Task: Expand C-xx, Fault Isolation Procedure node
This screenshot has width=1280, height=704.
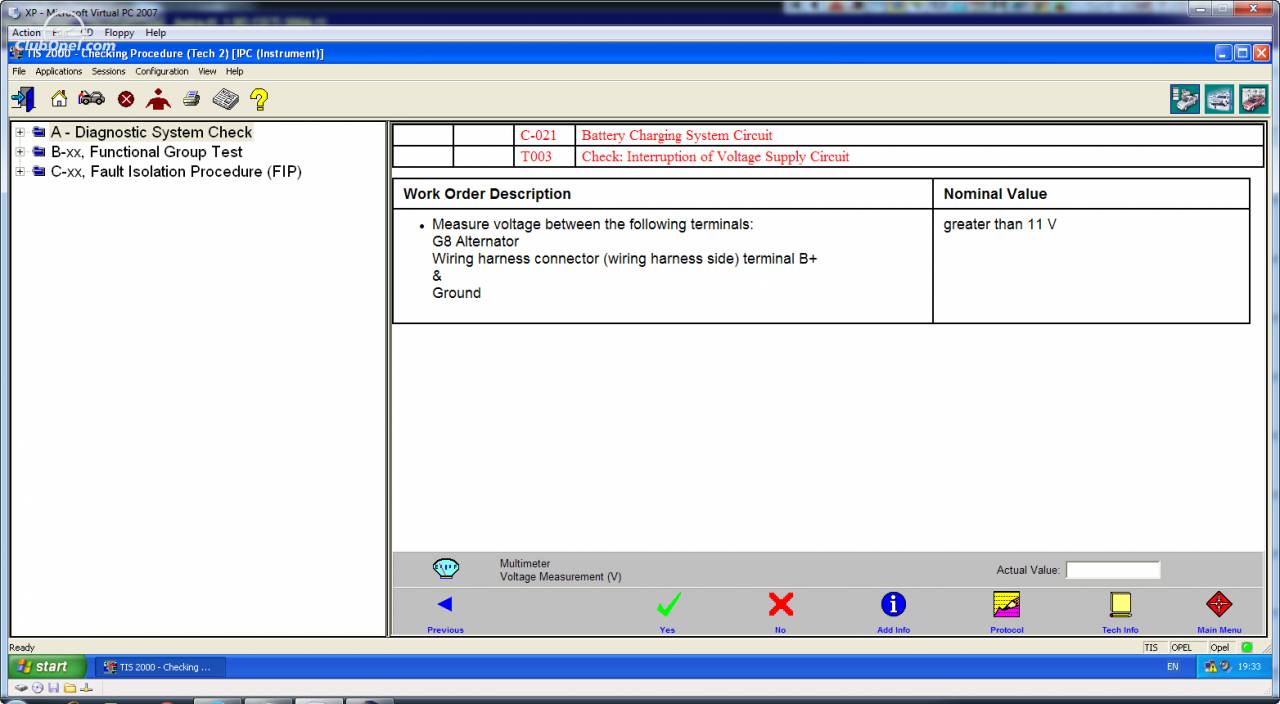Action: pos(20,172)
